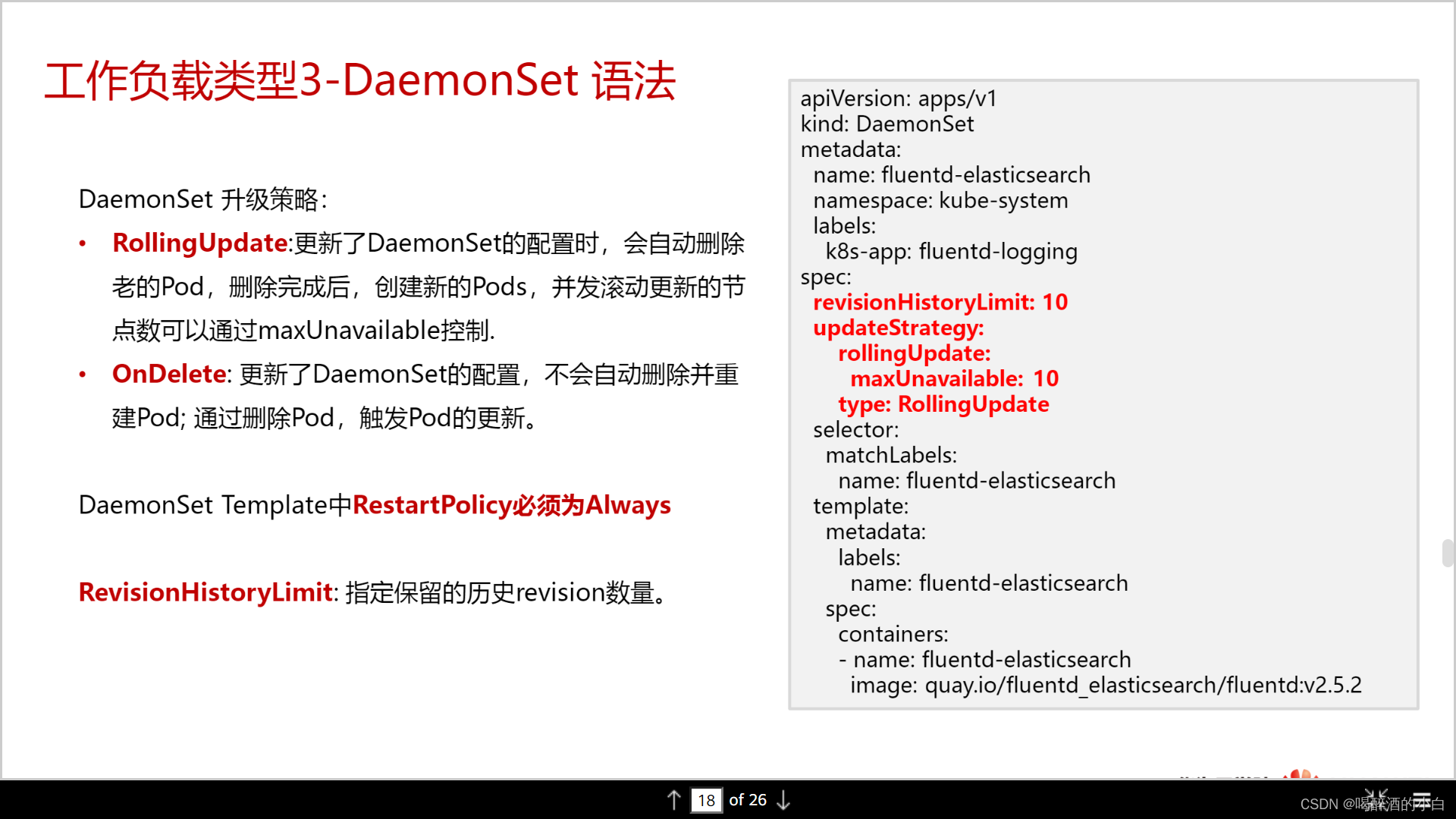Click the slide title '工作负载类型3-DaemonSet 语法'
This screenshot has height=819, width=1456.
pos(360,81)
